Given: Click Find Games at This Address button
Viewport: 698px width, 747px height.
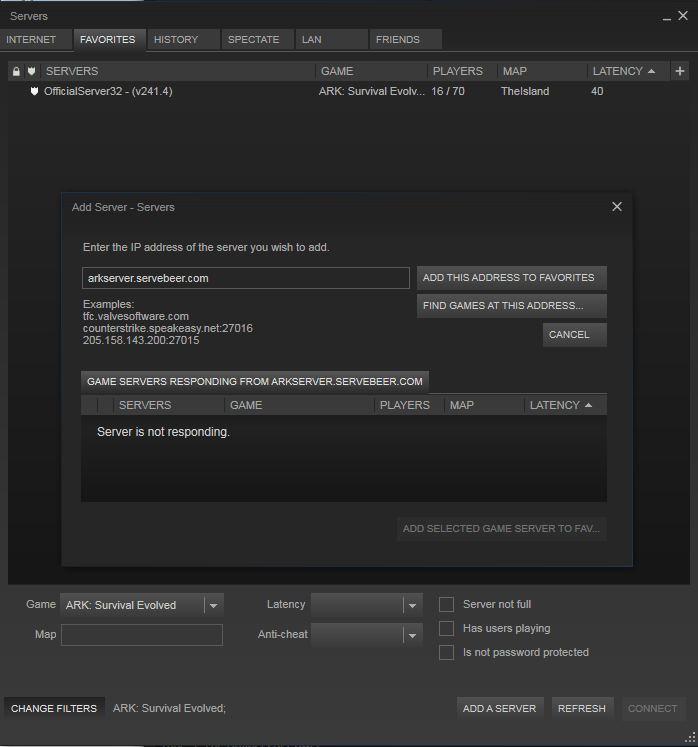Looking at the screenshot, I should [511, 306].
